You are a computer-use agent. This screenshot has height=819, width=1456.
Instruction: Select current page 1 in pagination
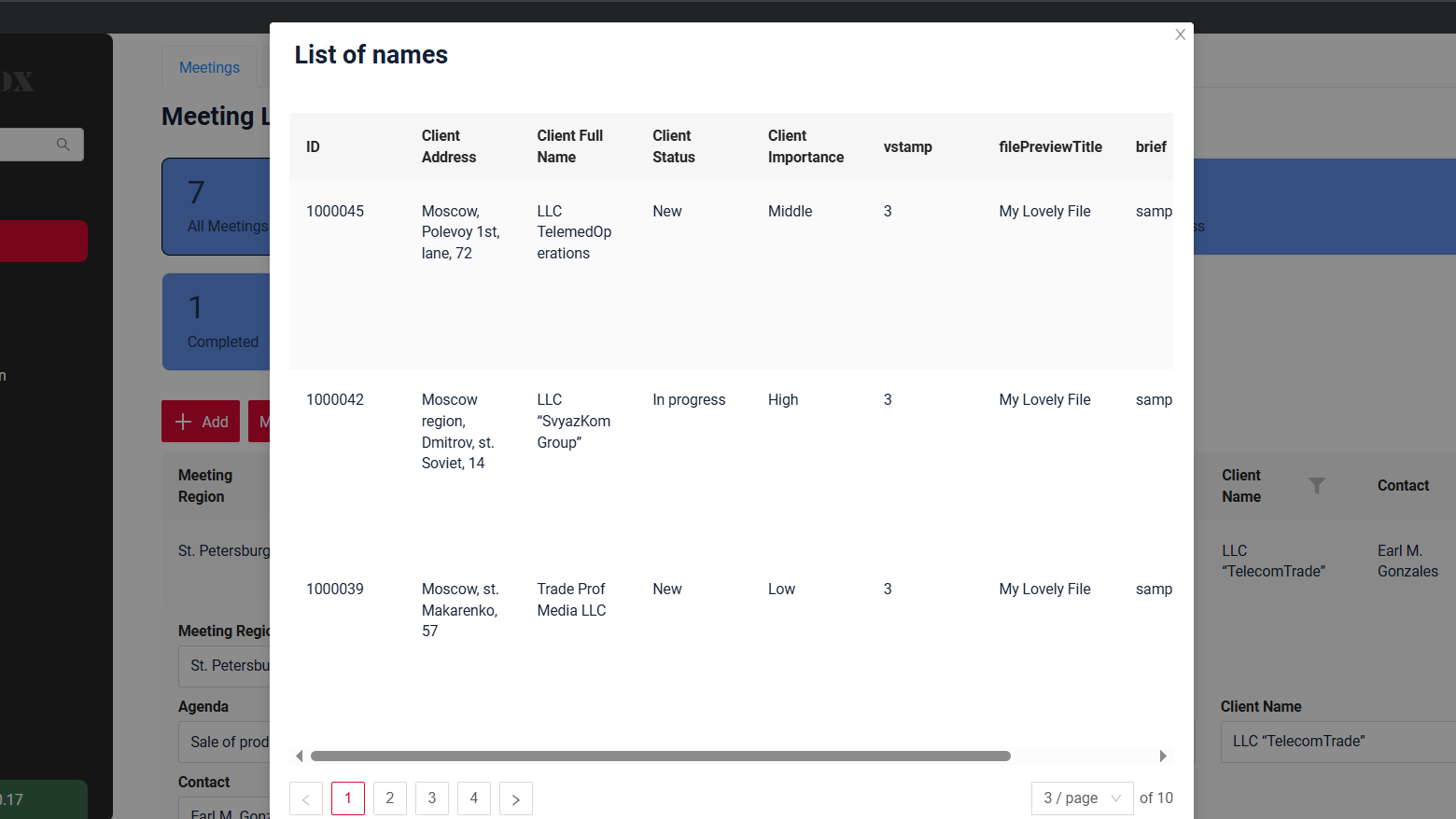[348, 798]
